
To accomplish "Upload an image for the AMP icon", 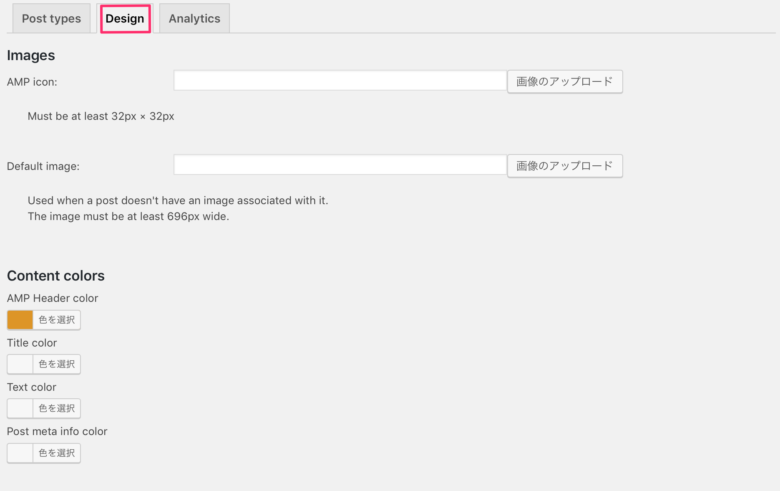I will 565,82.
